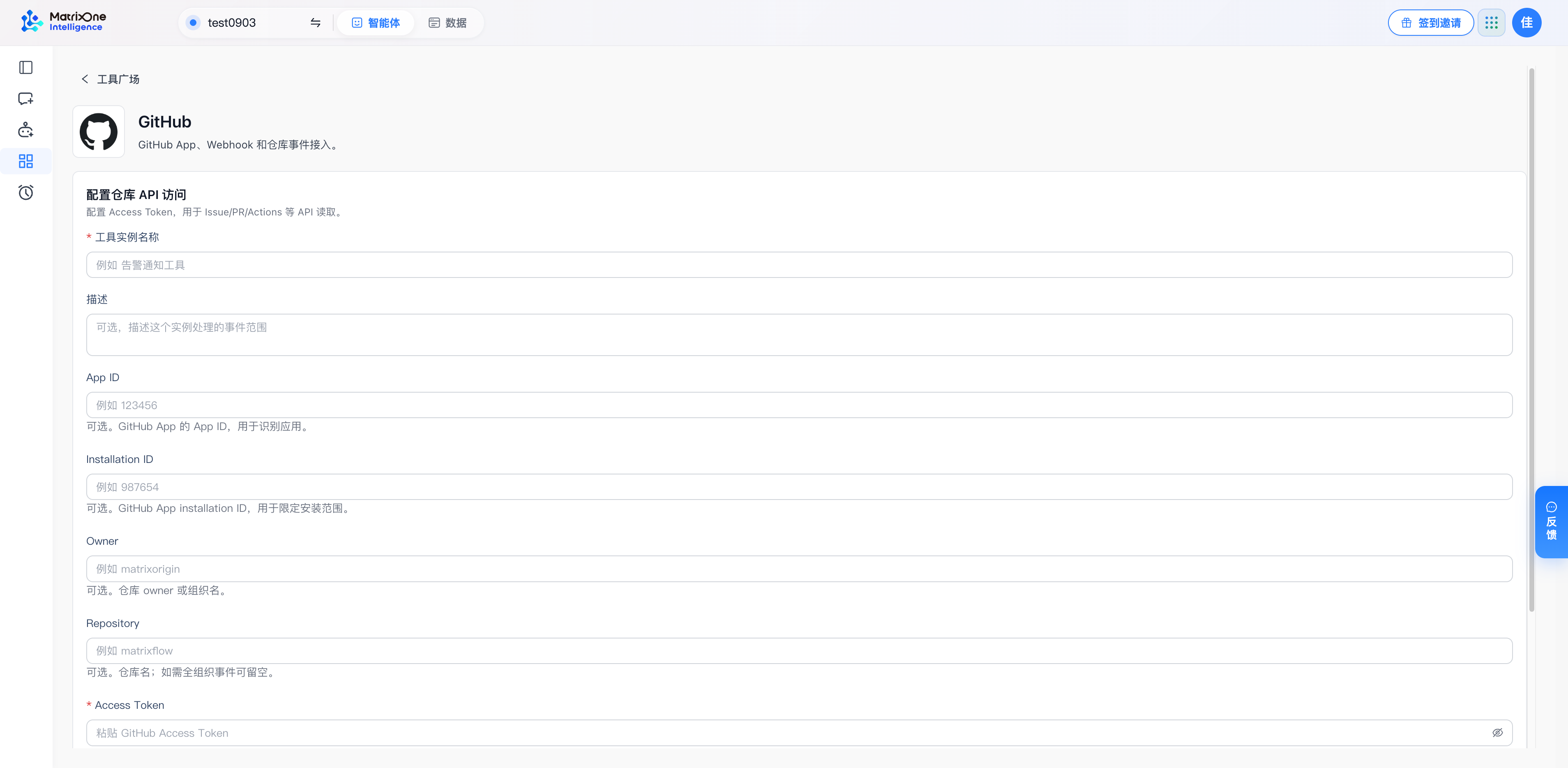Click the GitHub title heading
The width and height of the screenshot is (1568, 768).
164,122
